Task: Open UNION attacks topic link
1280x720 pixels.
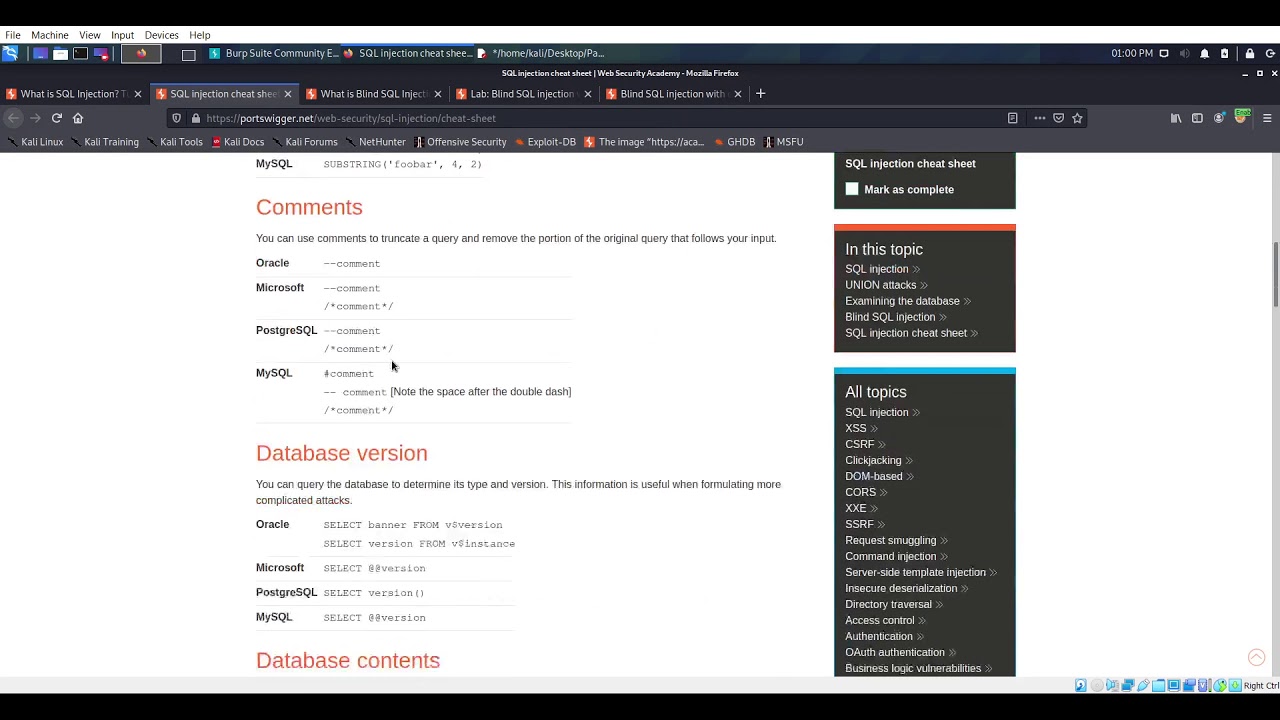Action: (x=880, y=285)
